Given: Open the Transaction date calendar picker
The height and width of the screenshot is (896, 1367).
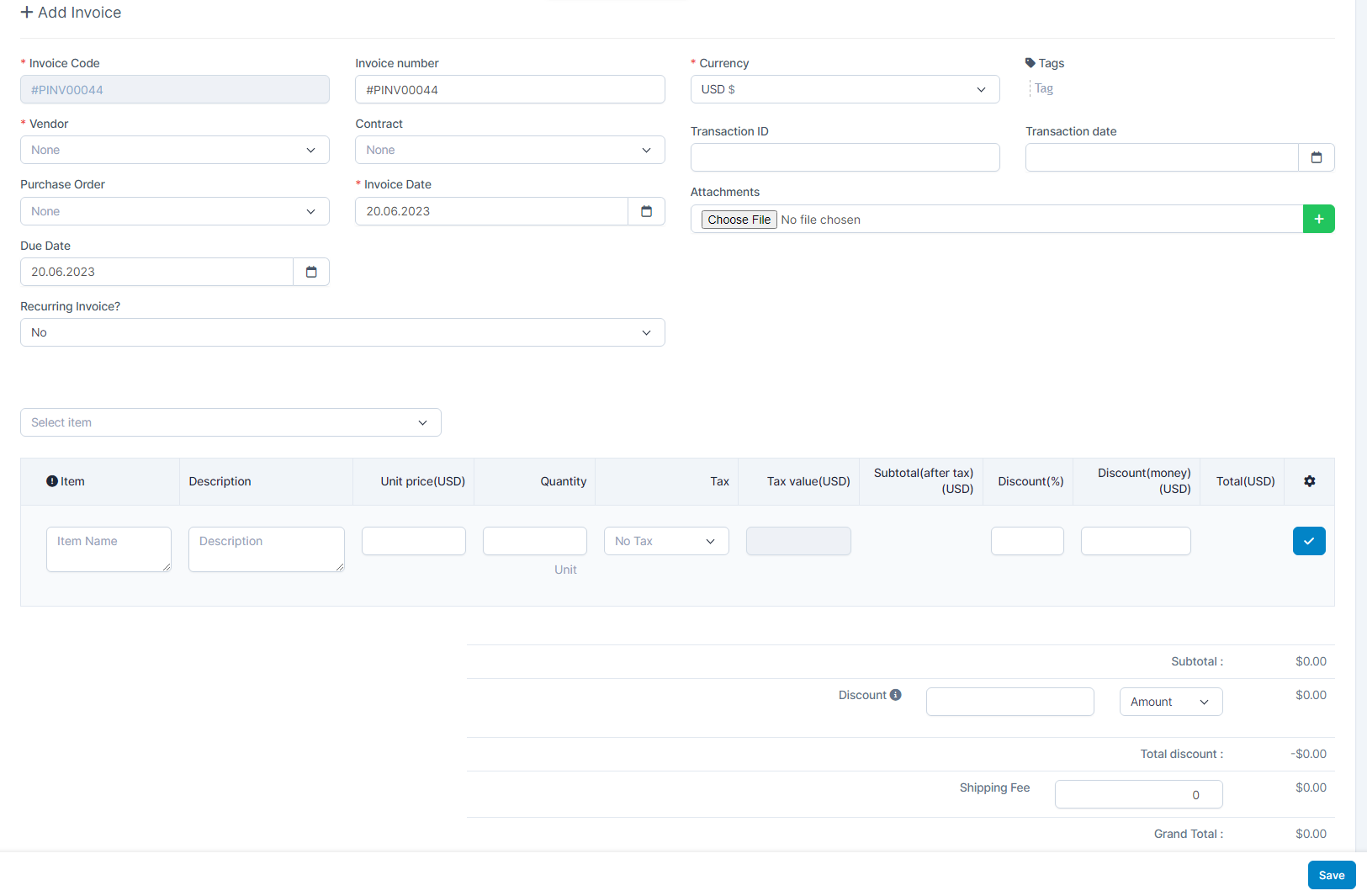Looking at the screenshot, I should (x=1316, y=157).
